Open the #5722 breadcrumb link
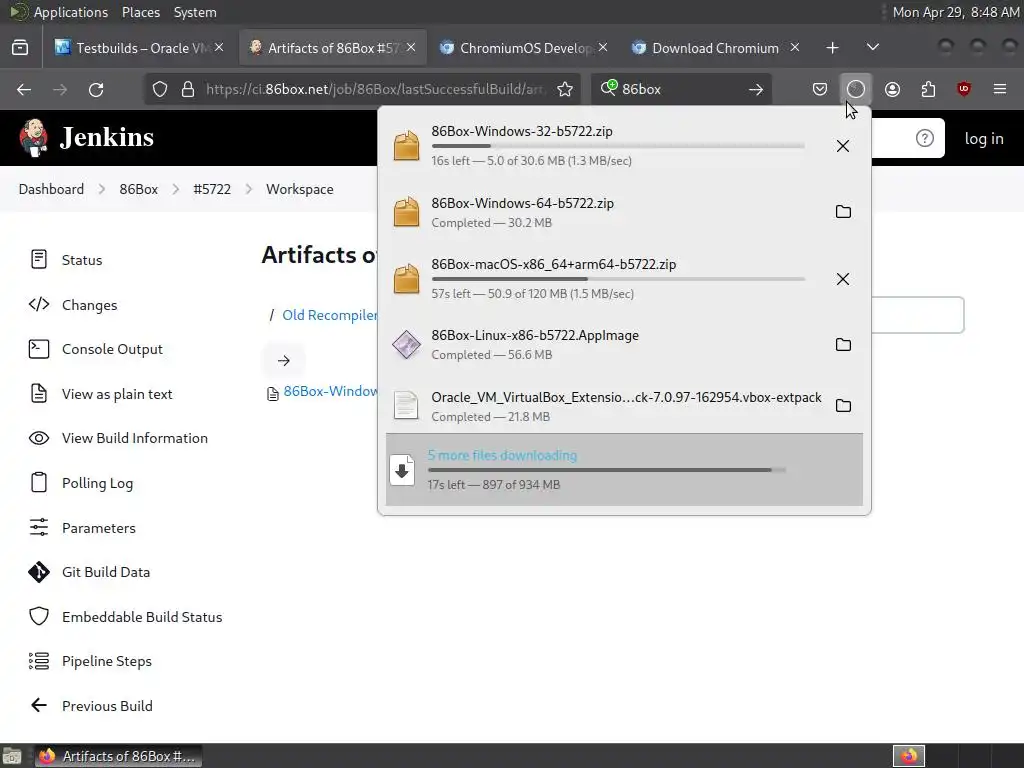 (212, 189)
